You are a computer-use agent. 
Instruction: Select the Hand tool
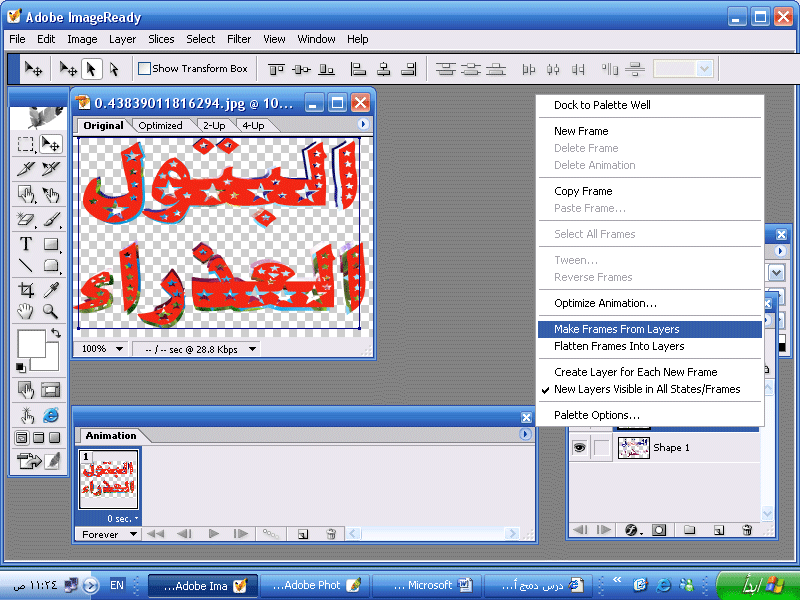26,312
